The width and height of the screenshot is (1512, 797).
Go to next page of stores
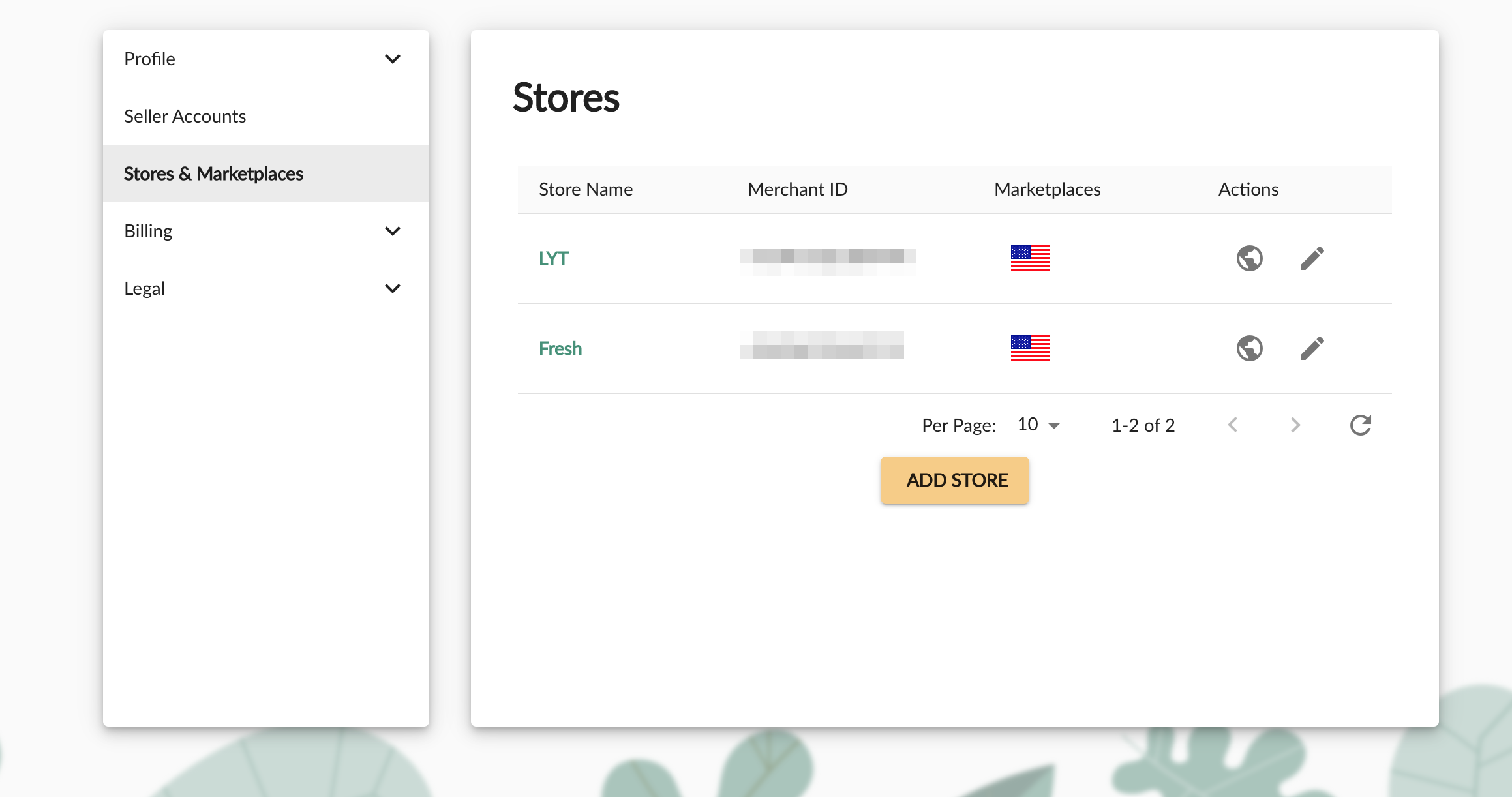(1295, 425)
